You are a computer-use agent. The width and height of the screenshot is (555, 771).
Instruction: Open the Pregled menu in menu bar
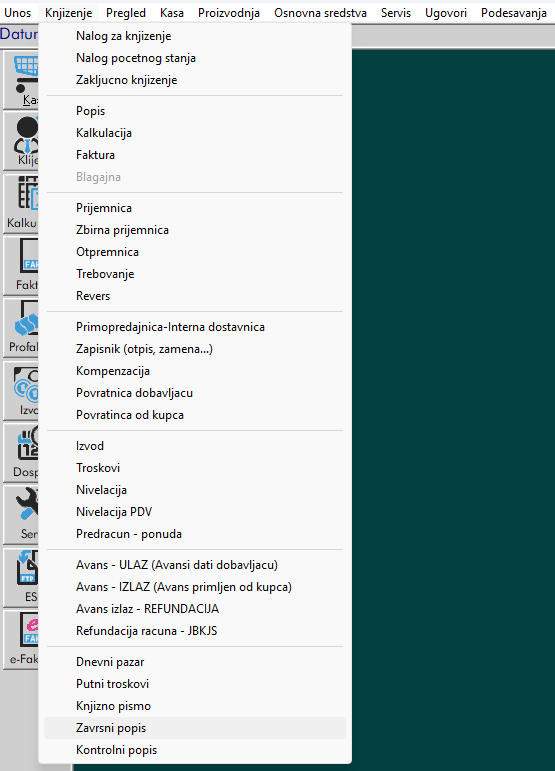pyautogui.click(x=126, y=13)
